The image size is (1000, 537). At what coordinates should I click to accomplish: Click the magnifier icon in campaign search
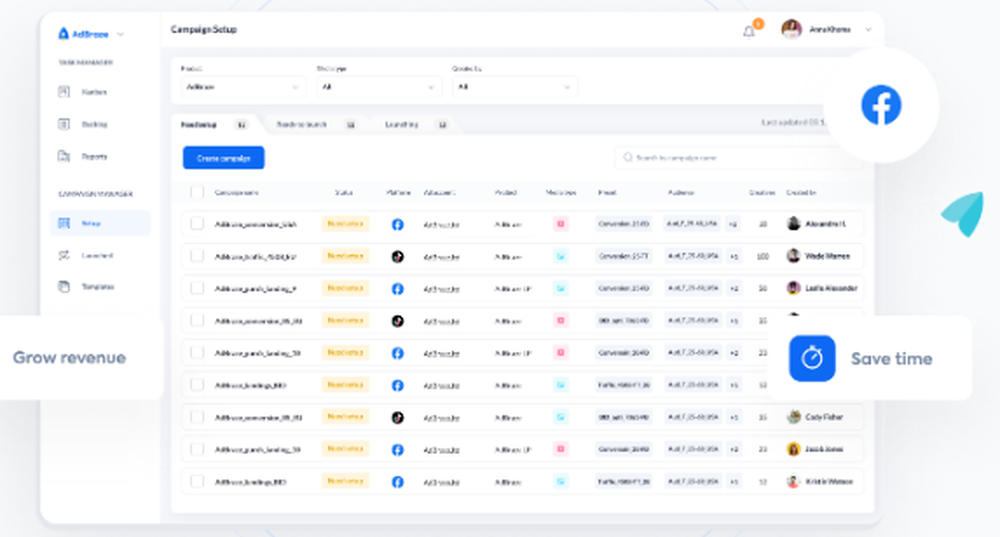tap(628, 158)
